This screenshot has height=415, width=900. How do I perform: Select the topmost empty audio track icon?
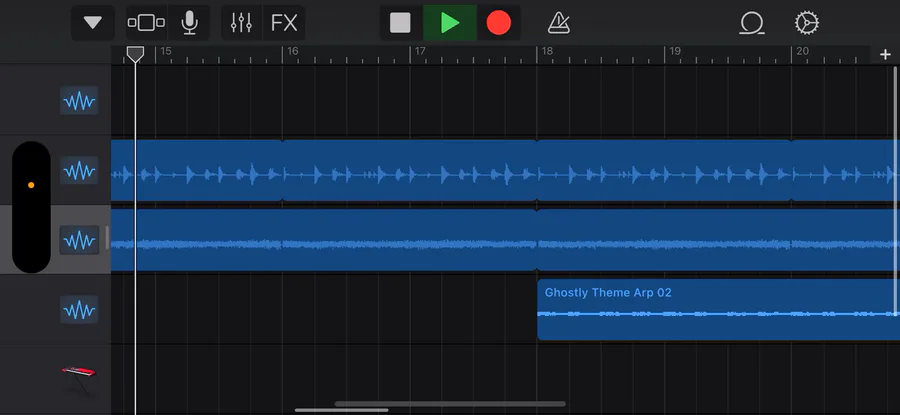click(79, 101)
